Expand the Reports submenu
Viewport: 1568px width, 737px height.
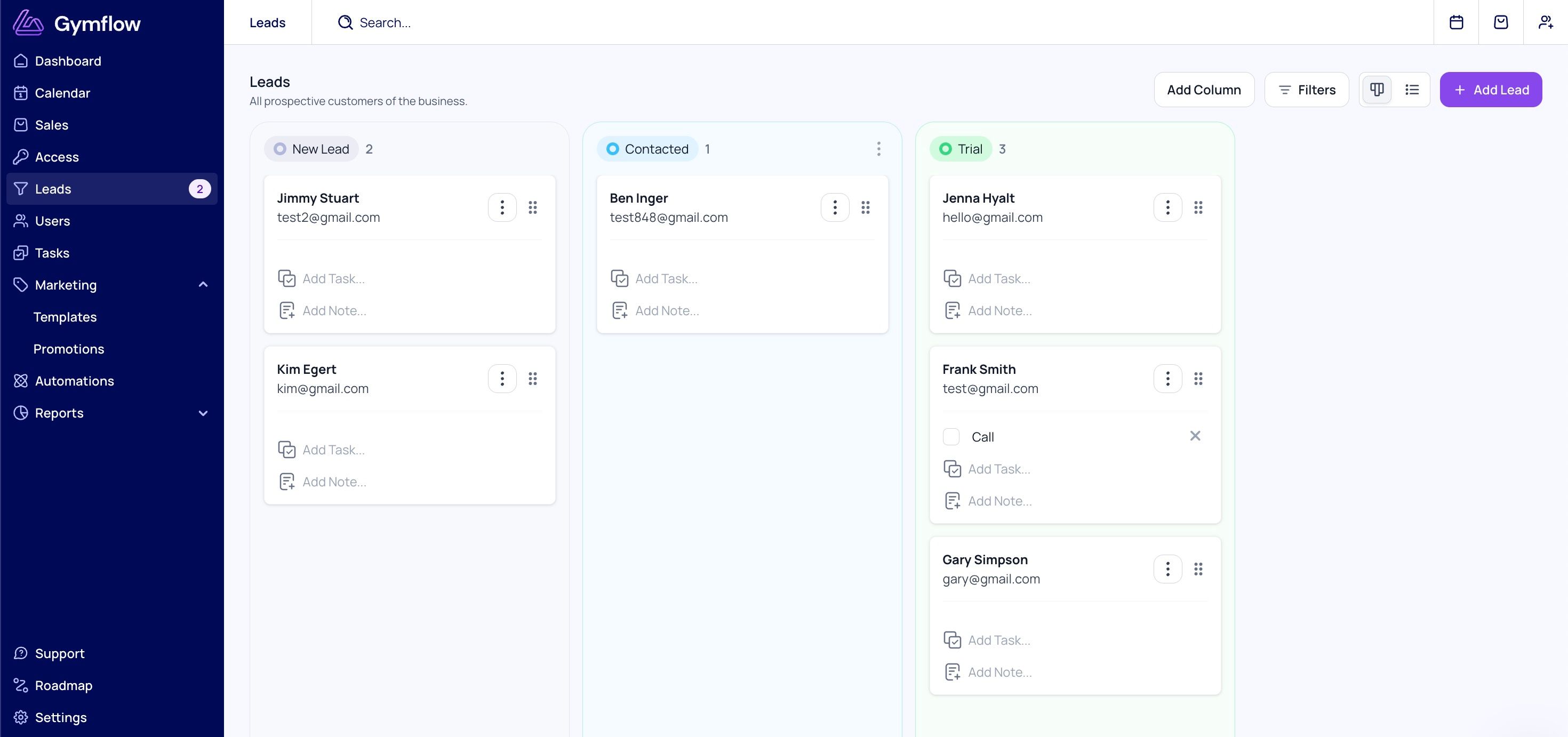click(x=203, y=413)
